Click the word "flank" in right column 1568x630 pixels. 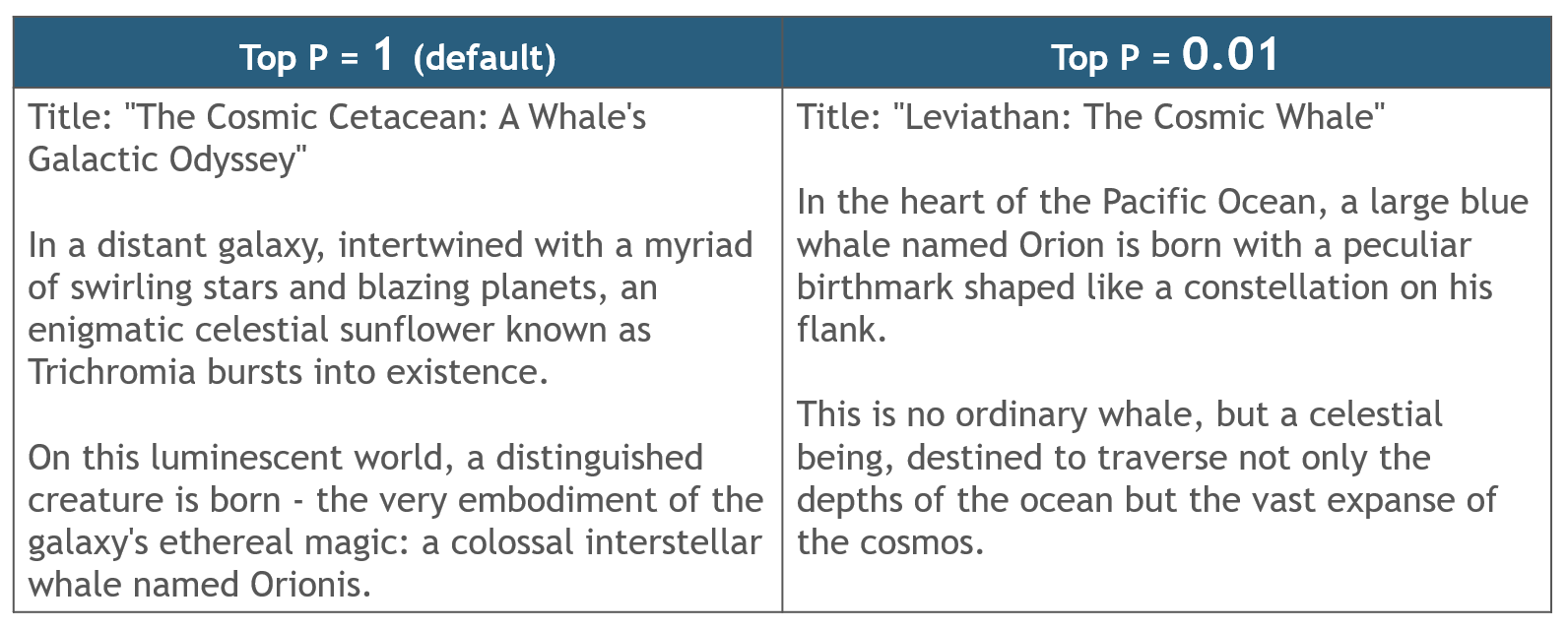835,330
